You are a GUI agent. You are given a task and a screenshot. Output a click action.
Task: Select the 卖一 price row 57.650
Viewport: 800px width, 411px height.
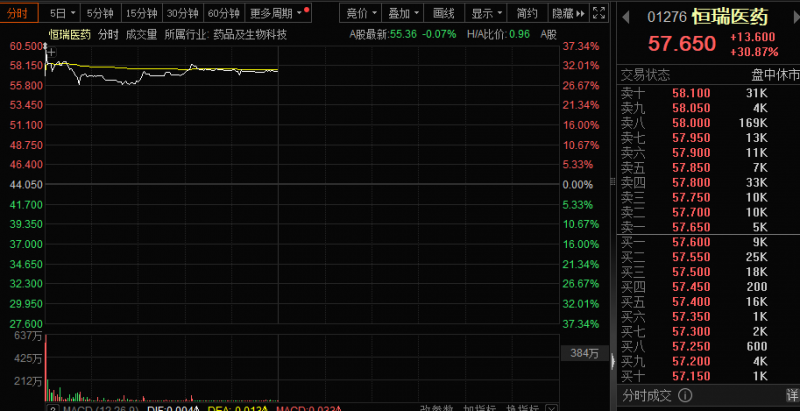tap(708, 226)
